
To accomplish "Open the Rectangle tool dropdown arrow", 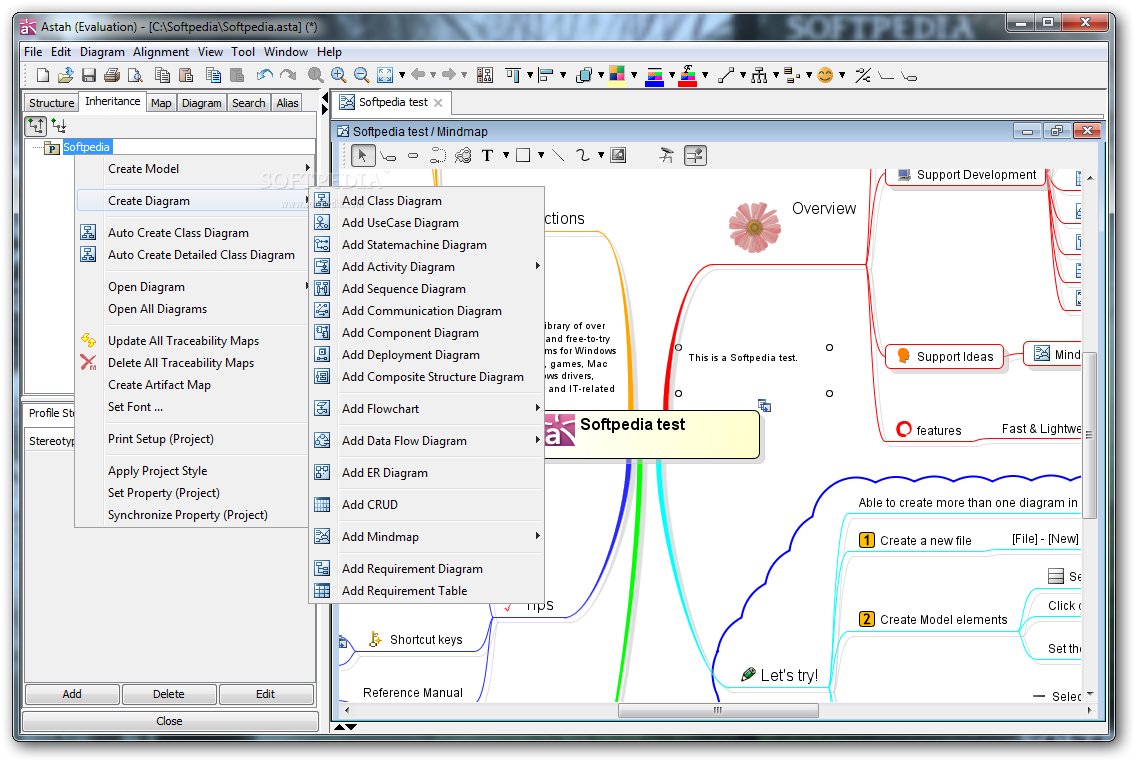I will (x=541, y=155).
